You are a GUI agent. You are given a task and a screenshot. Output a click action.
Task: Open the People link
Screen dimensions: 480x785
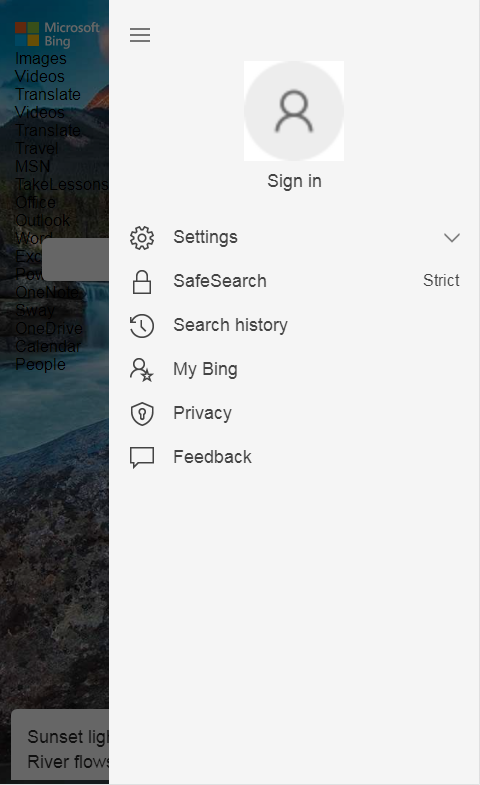tap(41, 364)
